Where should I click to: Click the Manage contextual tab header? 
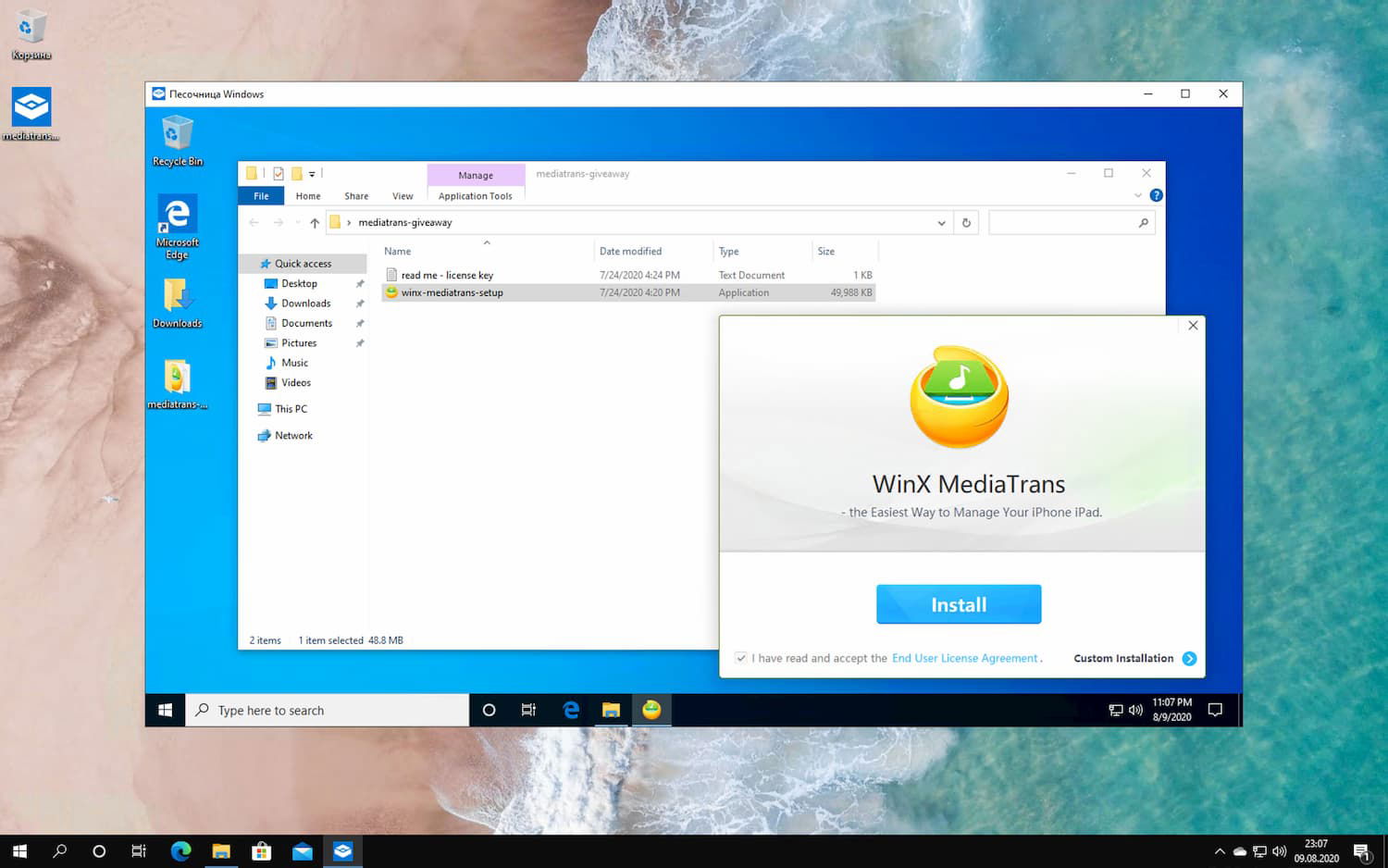click(476, 175)
